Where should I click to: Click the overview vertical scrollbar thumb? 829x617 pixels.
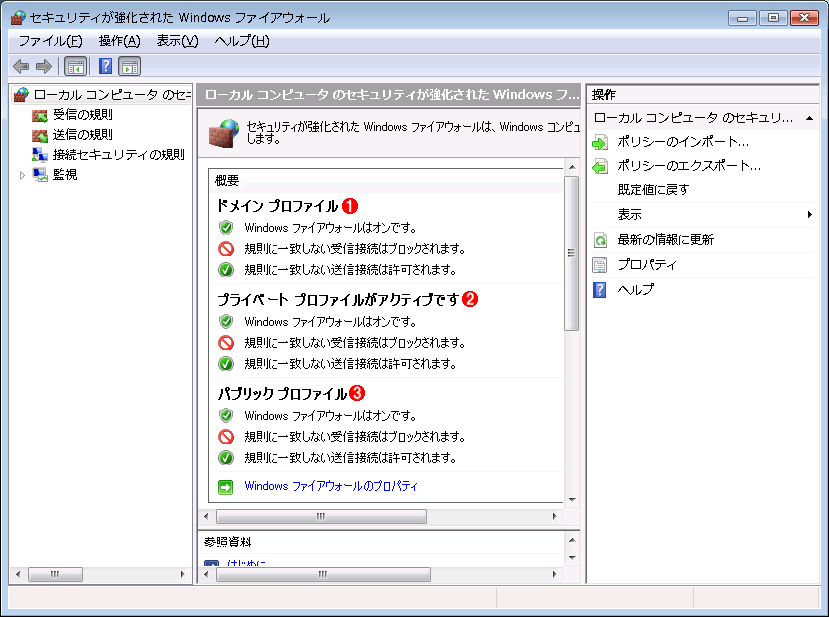[572, 253]
